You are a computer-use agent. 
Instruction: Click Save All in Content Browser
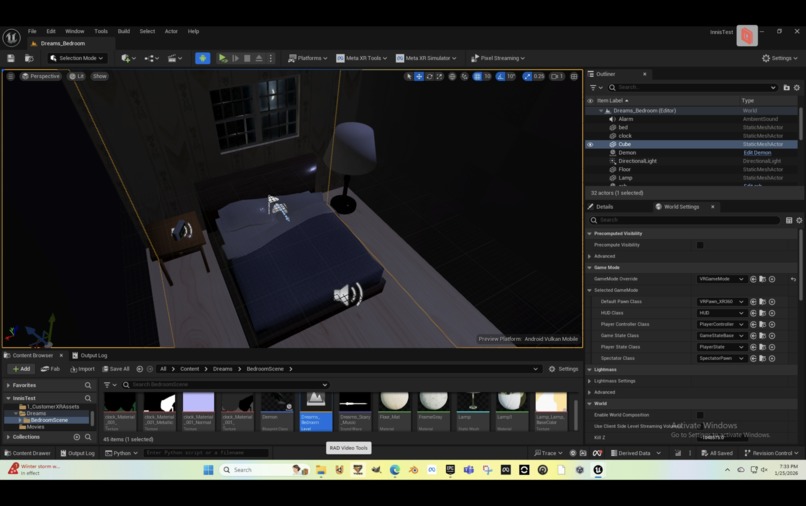tap(116, 369)
